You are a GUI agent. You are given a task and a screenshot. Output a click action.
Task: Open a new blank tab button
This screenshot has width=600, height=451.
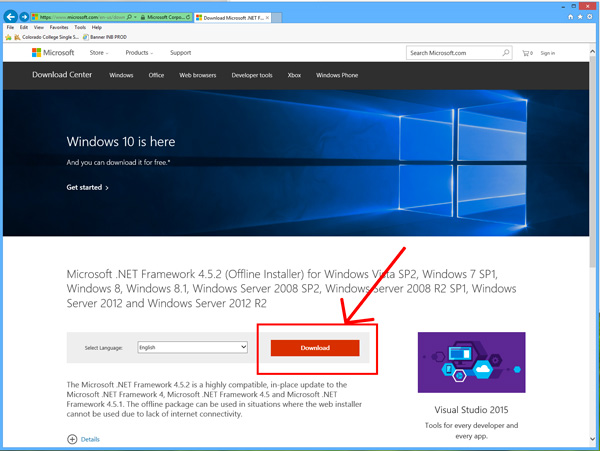[x=277, y=18]
